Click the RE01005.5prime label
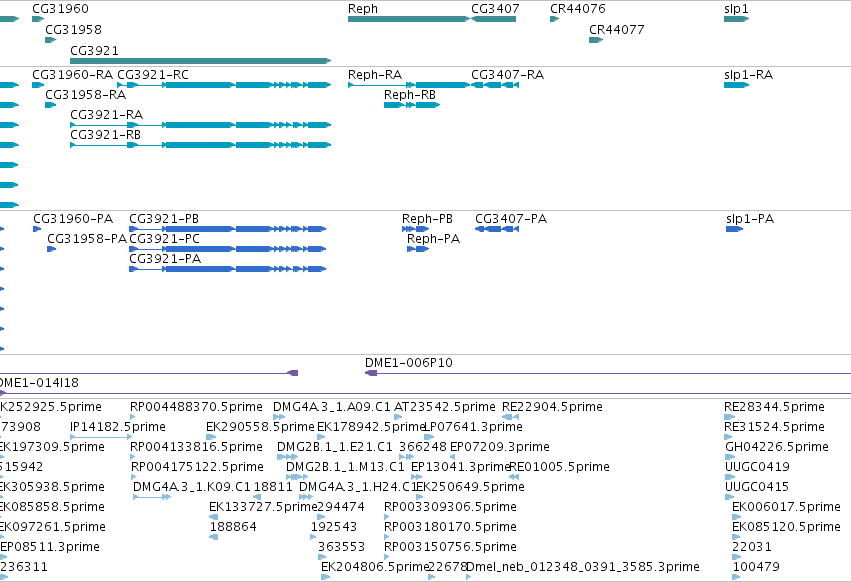This screenshot has width=851, height=582. tap(559, 467)
